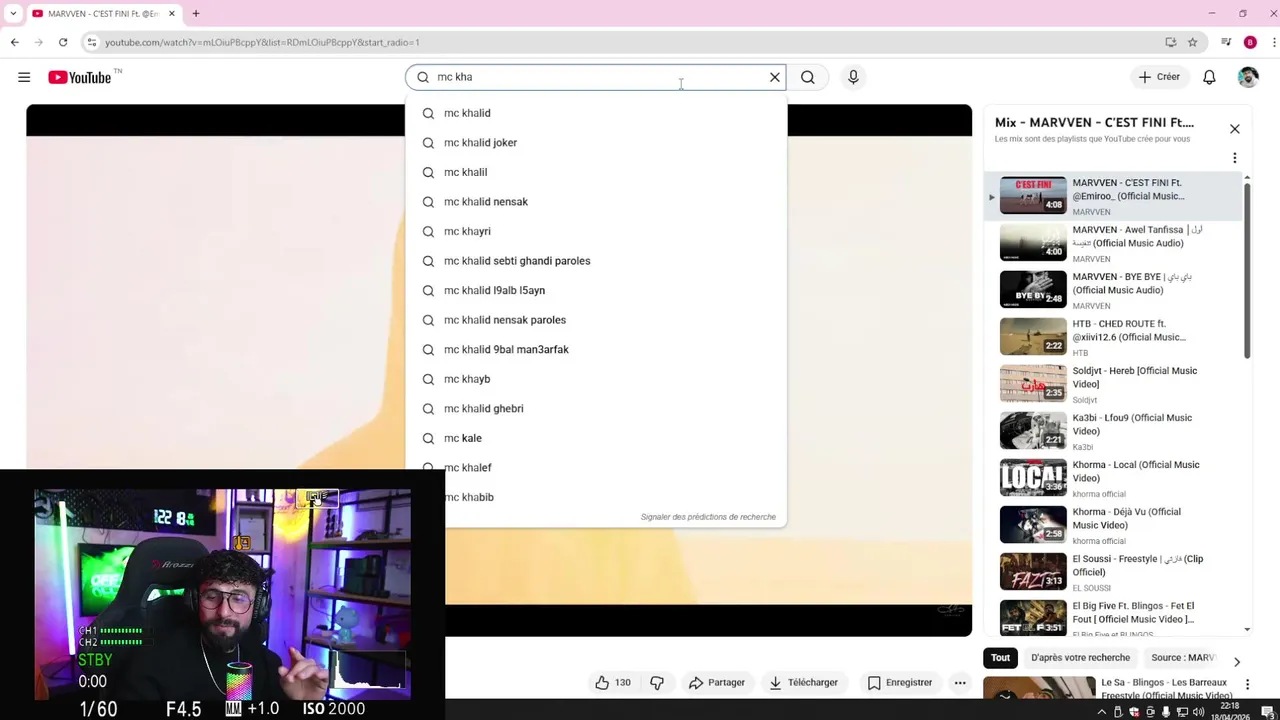Viewport: 1280px width, 720px height.
Task: Play HTB - CHED ROUTE playlist item
Action: (1113, 337)
